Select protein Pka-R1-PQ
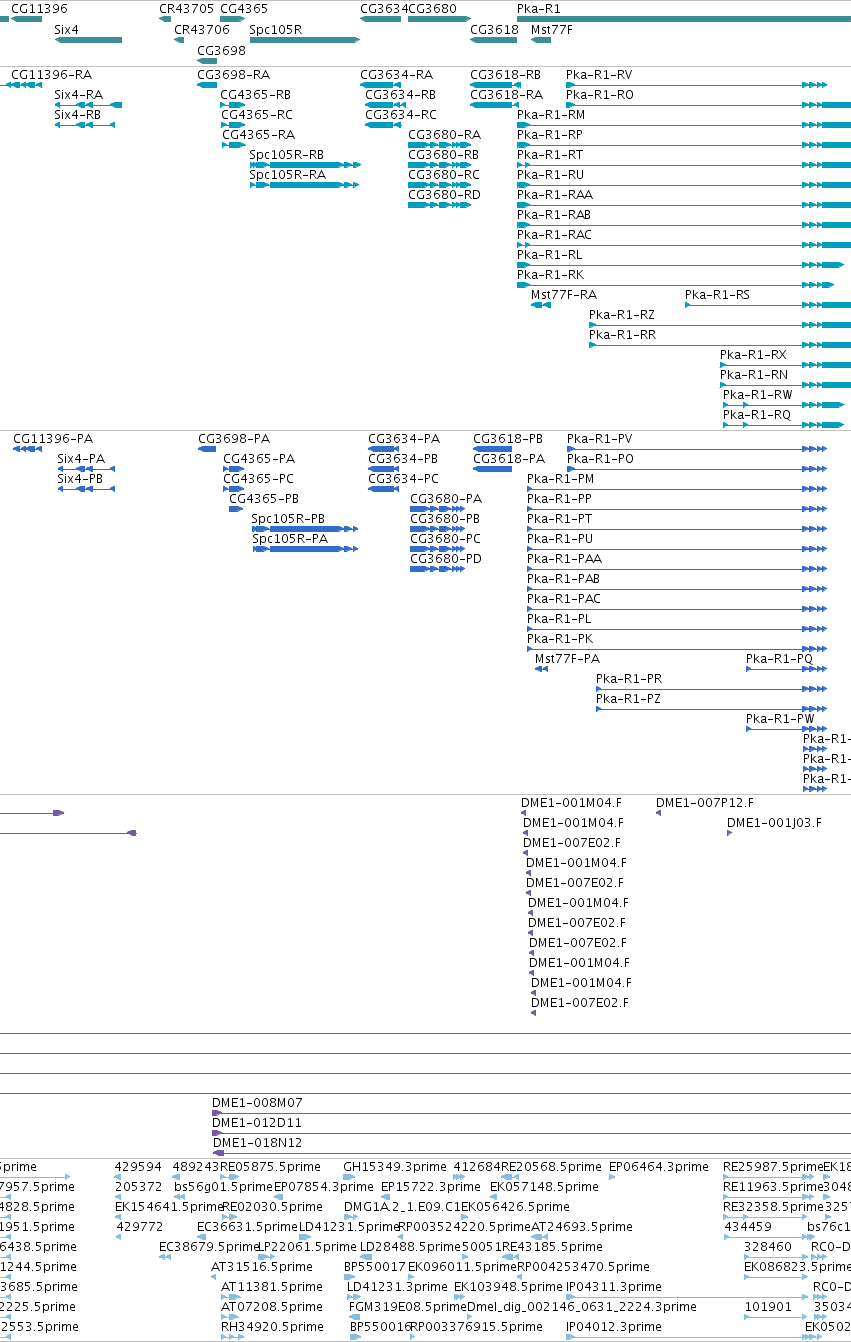This screenshot has height=1342, width=851. [x=780, y=659]
